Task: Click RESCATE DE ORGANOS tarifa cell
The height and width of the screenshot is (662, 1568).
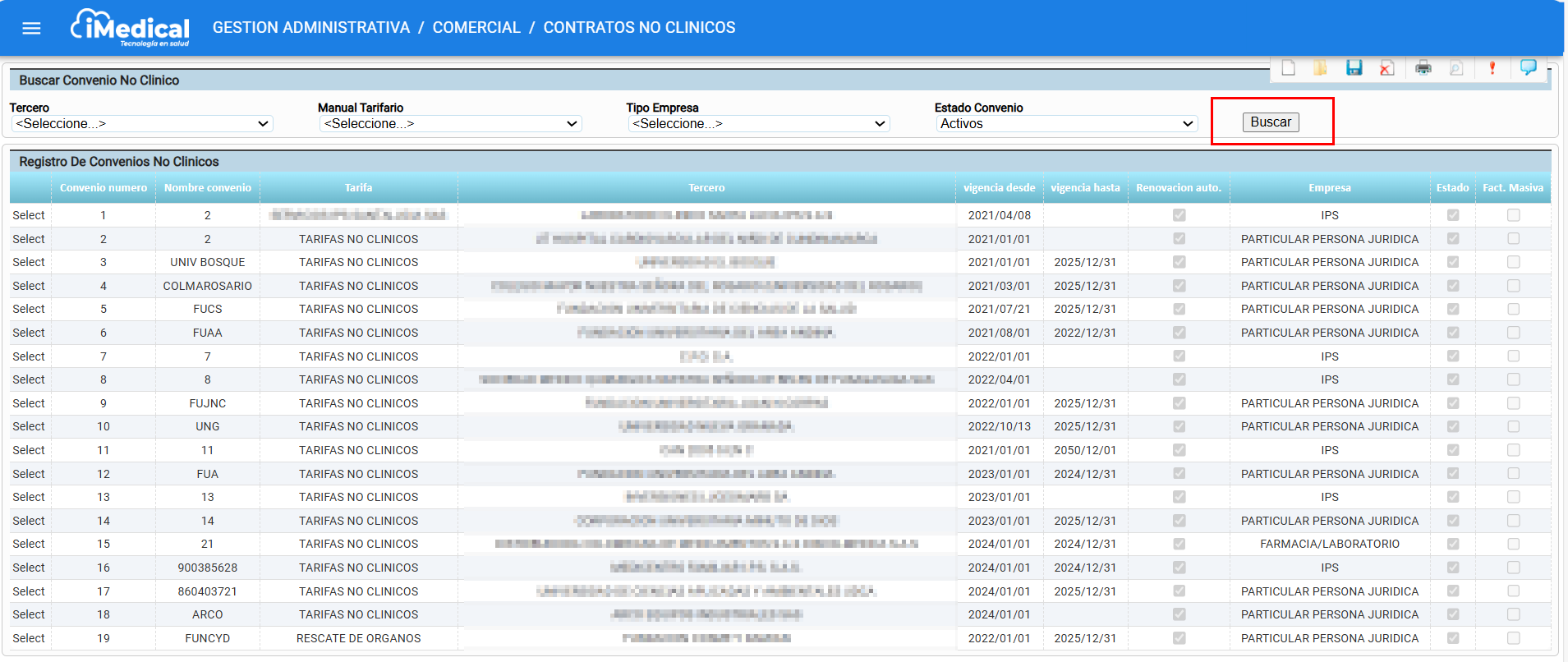Action: pyautogui.click(x=359, y=638)
